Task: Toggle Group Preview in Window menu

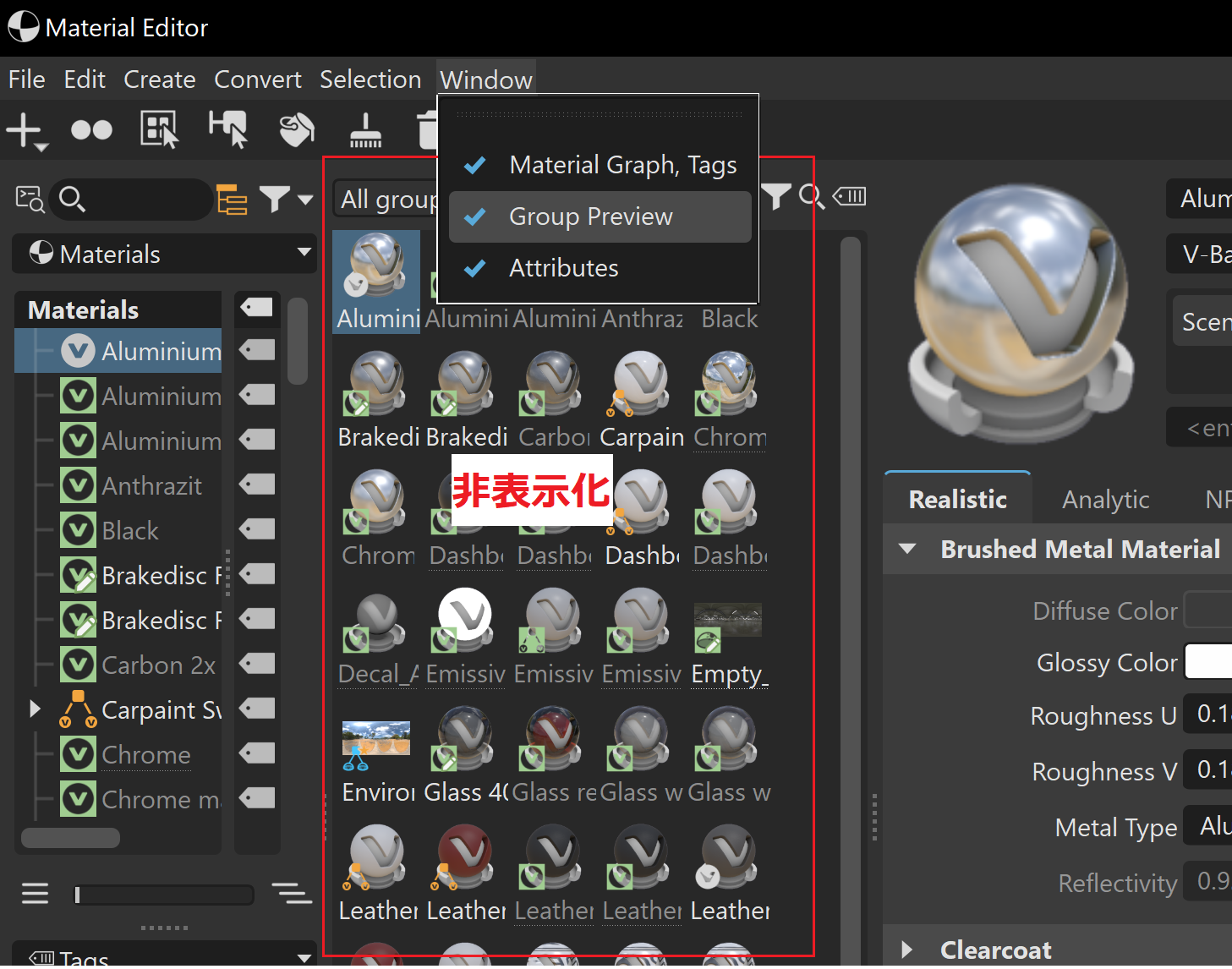Action: click(x=600, y=216)
